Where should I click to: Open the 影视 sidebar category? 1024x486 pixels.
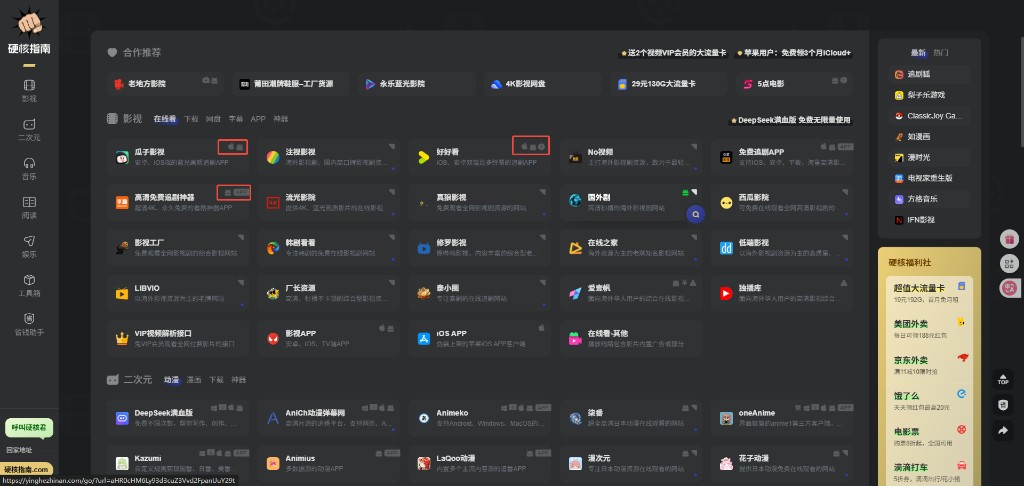[x=29, y=91]
